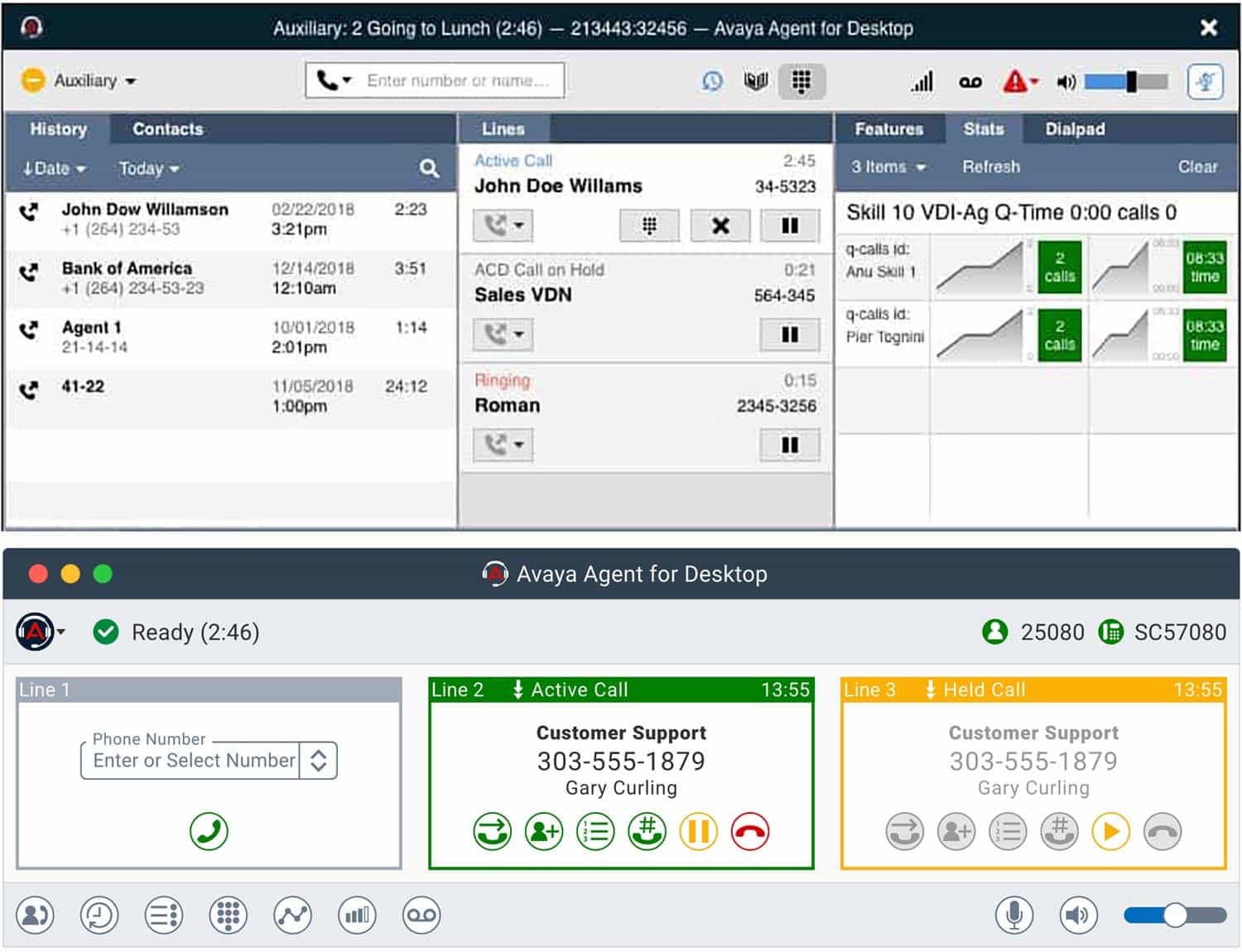Click the history search magnifier icon

429,168
